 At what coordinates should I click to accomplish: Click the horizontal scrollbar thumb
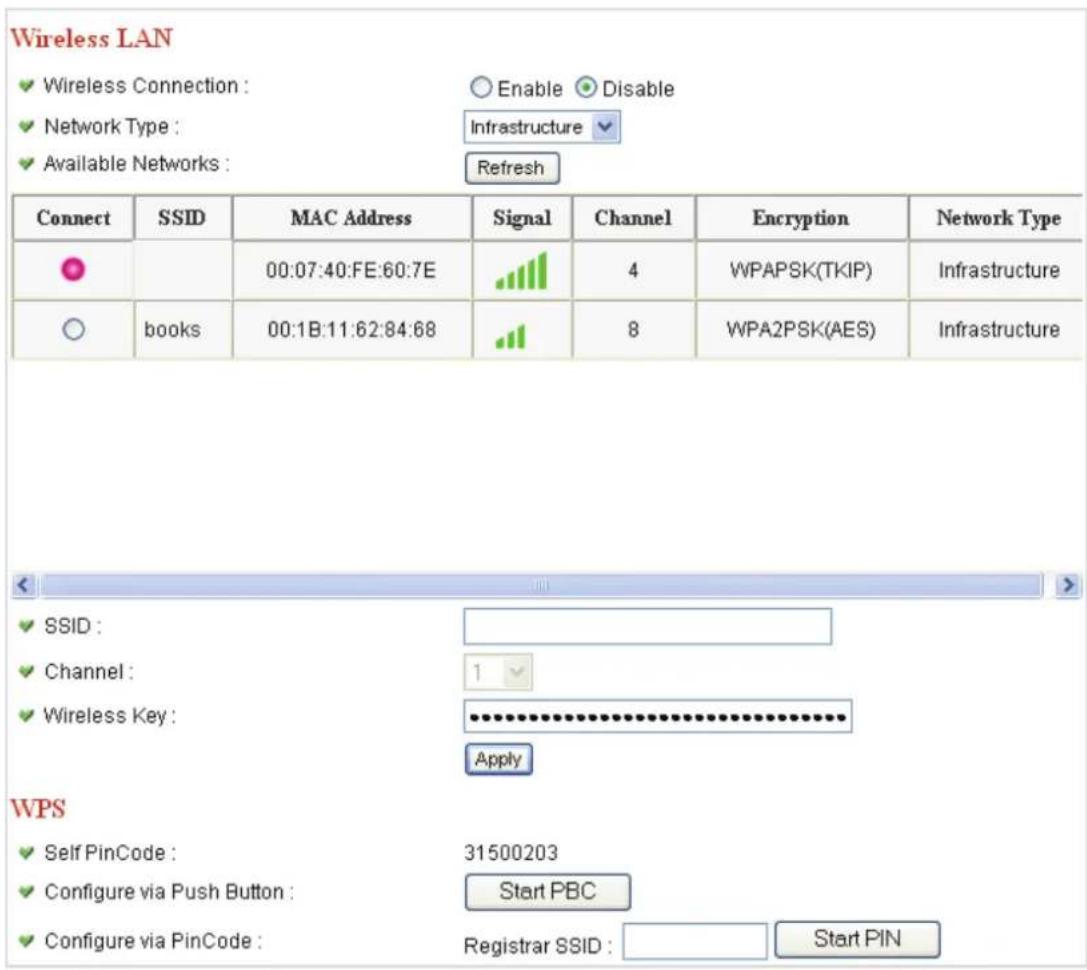pos(541,585)
